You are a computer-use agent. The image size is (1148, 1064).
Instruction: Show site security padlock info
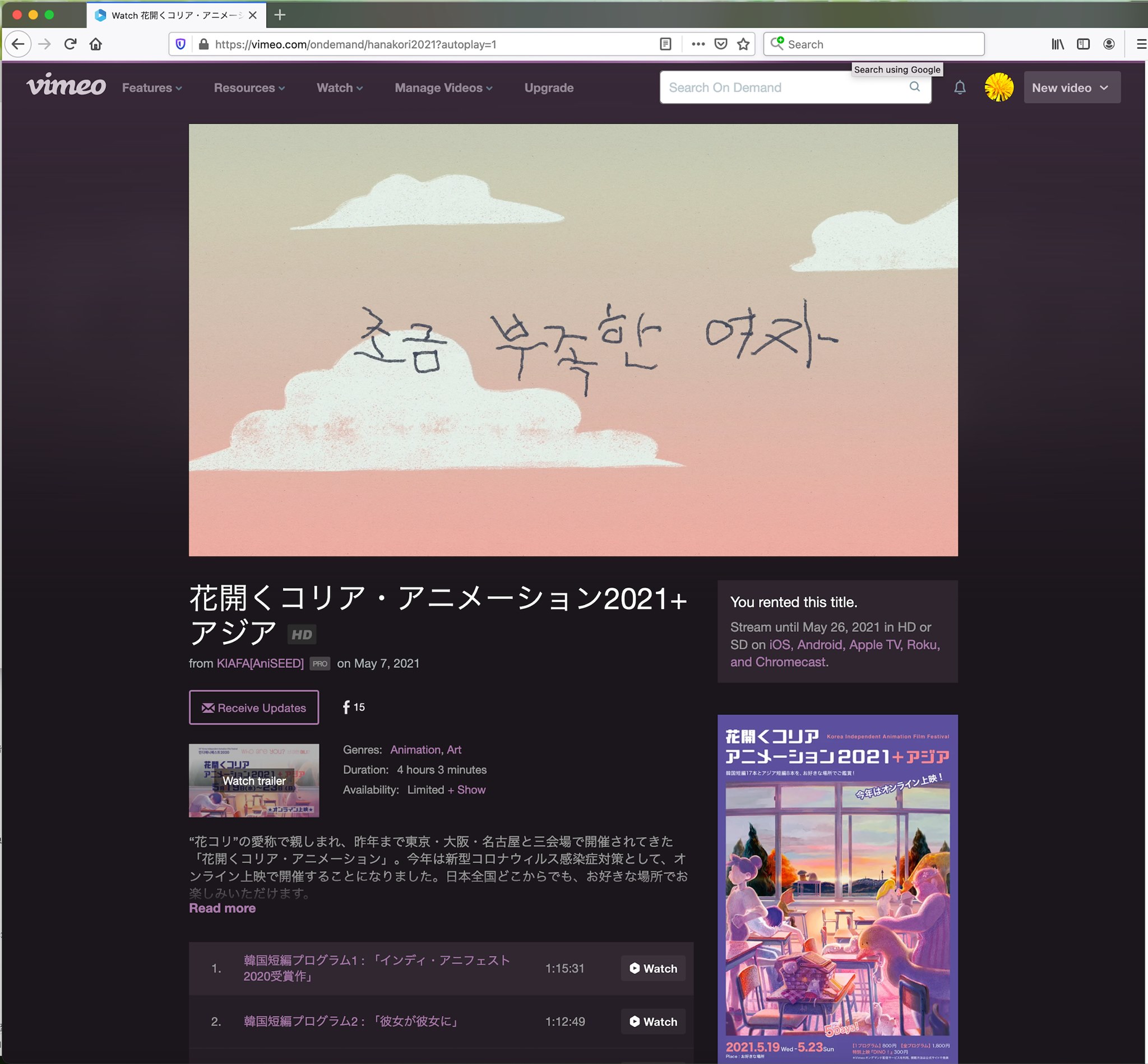[x=203, y=44]
